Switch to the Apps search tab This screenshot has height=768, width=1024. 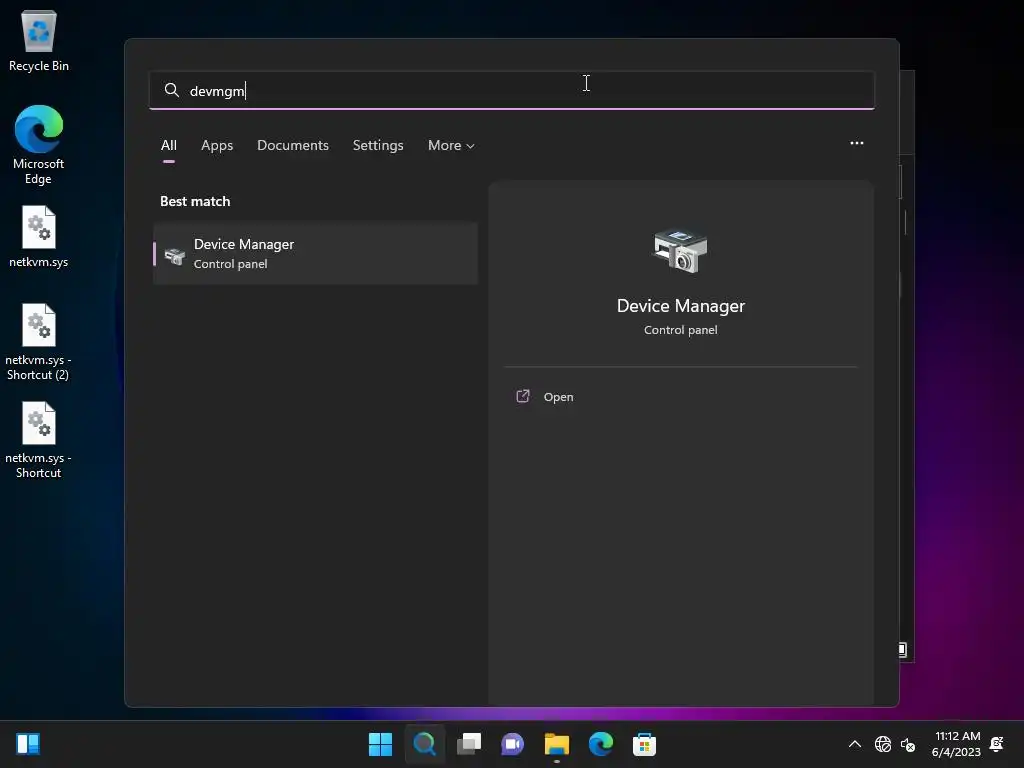pos(217,146)
